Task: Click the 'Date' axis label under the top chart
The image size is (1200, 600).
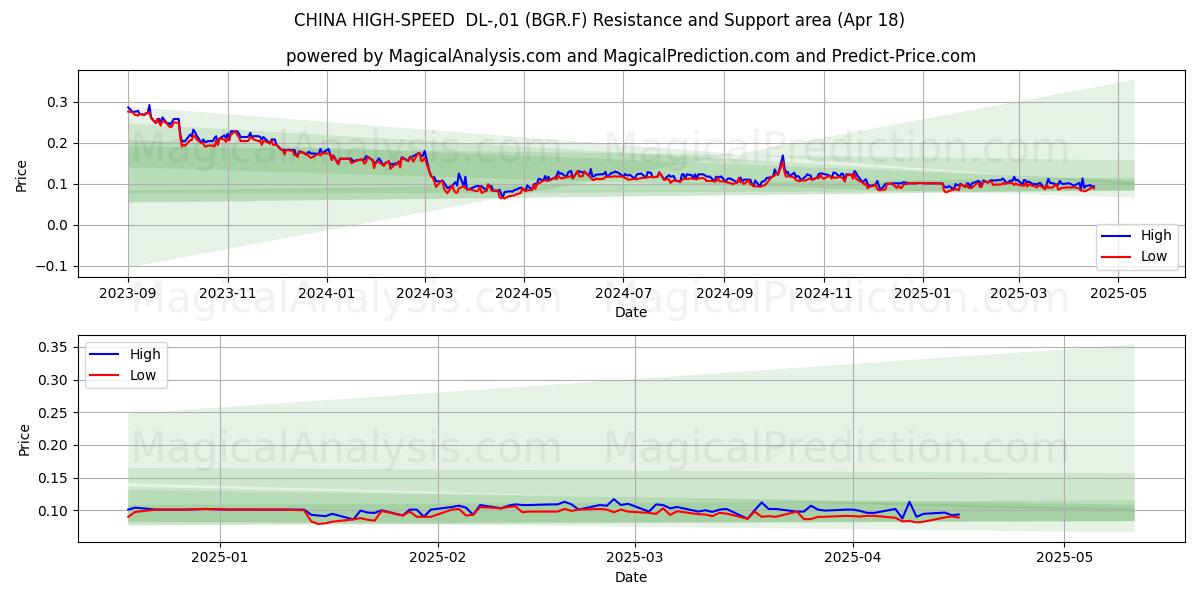Action: click(631, 312)
